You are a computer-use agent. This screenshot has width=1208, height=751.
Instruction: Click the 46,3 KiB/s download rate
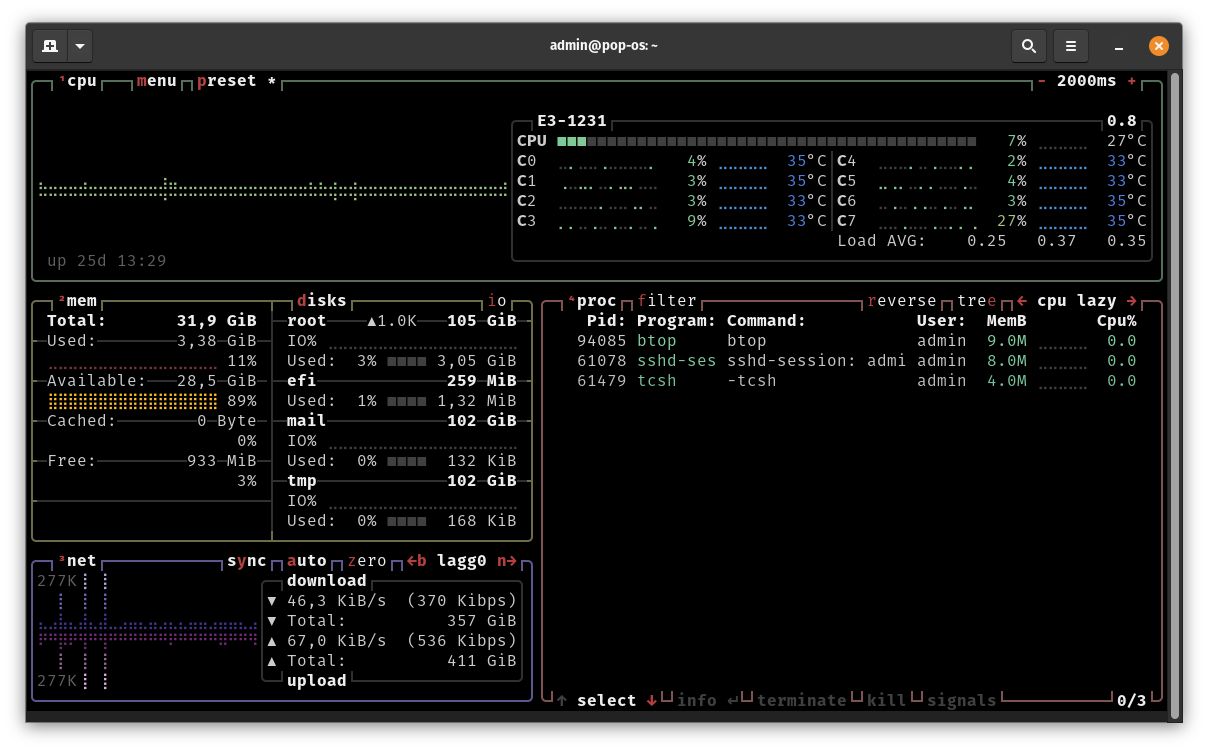337,601
